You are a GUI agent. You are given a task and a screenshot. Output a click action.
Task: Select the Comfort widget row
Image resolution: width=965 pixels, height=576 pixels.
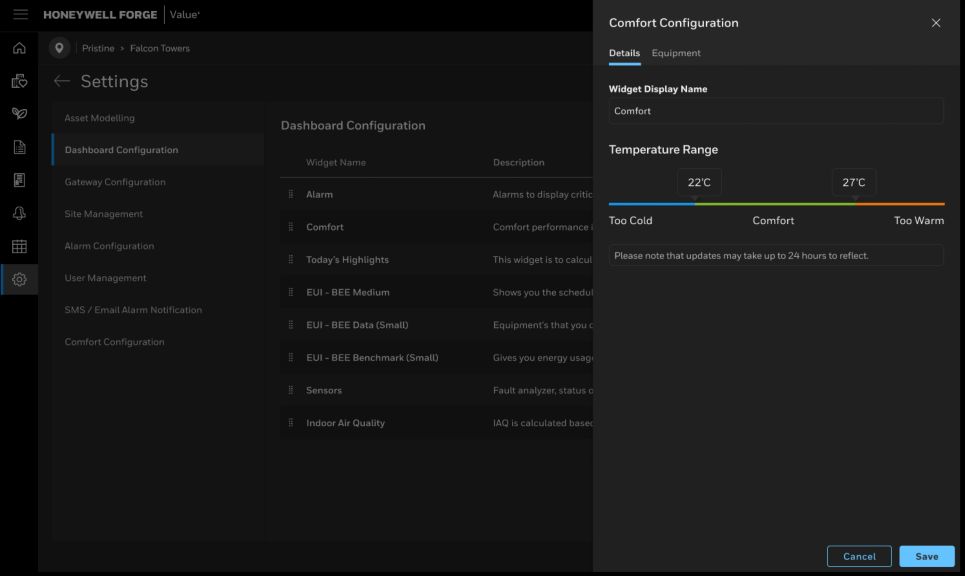(x=436, y=227)
